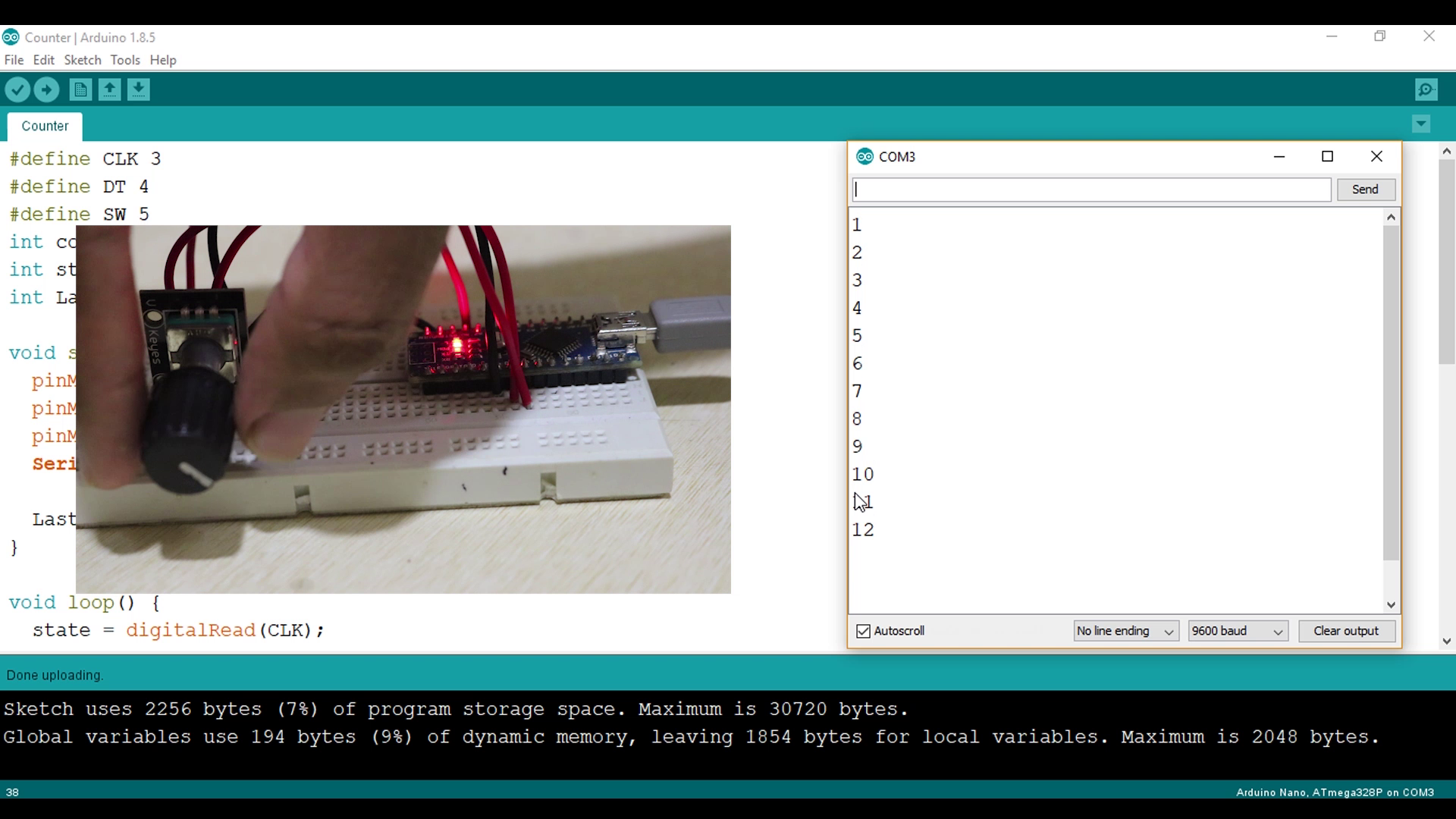Open the No line ending dropdown
Image resolution: width=1456 pixels, height=819 pixels.
(1125, 631)
